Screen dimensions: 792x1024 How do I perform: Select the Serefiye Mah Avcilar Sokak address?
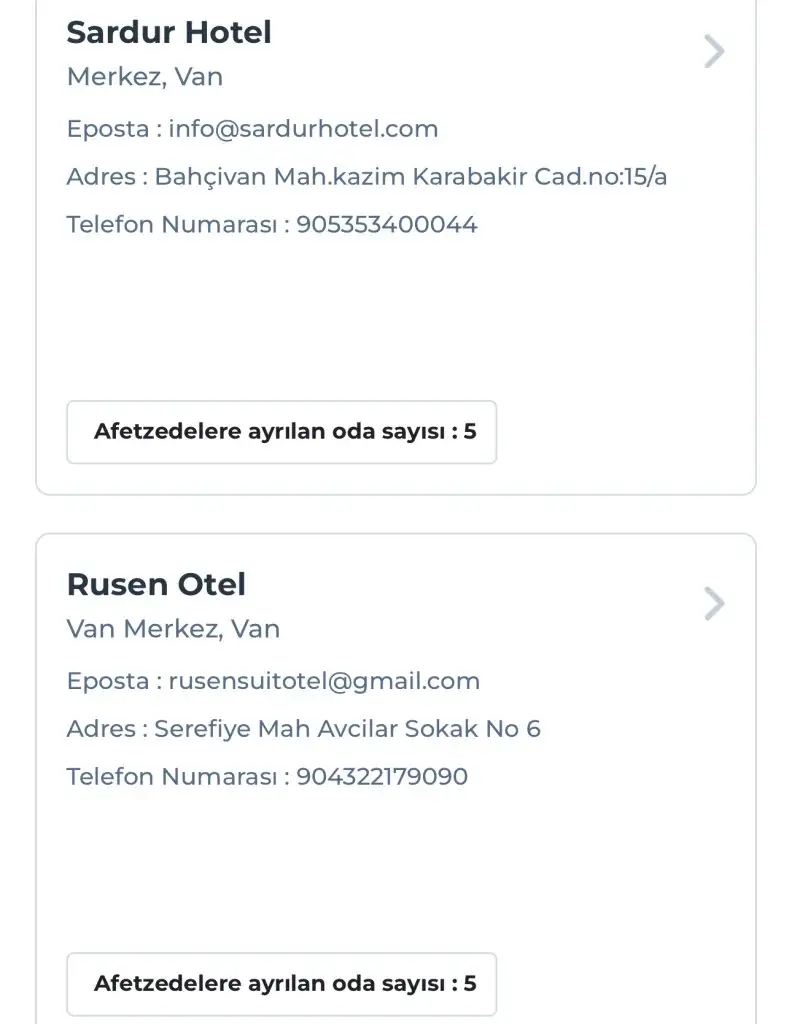(x=347, y=729)
